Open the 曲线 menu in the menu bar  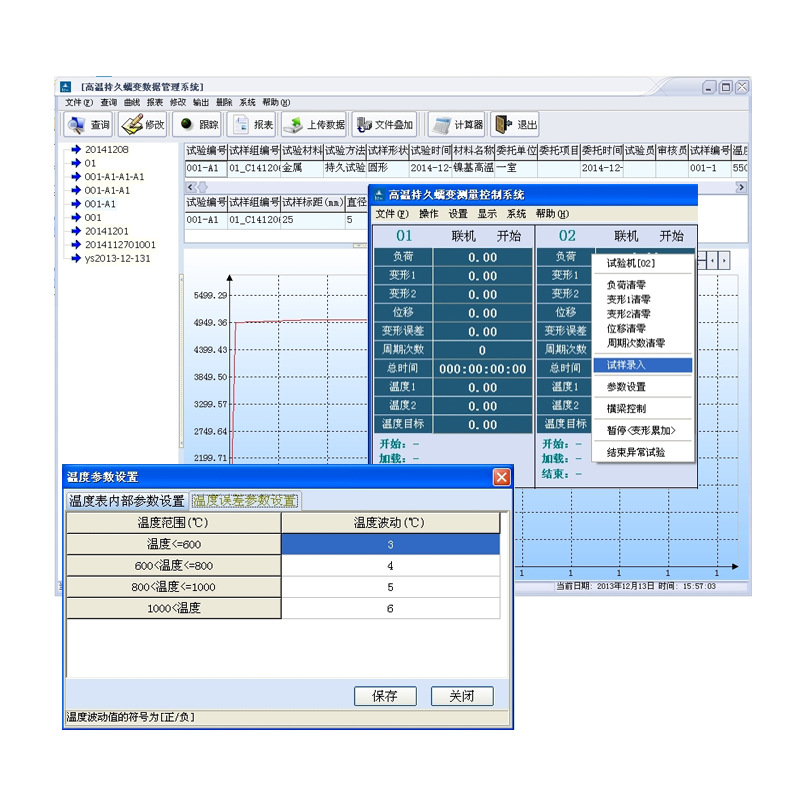[132, 103]
